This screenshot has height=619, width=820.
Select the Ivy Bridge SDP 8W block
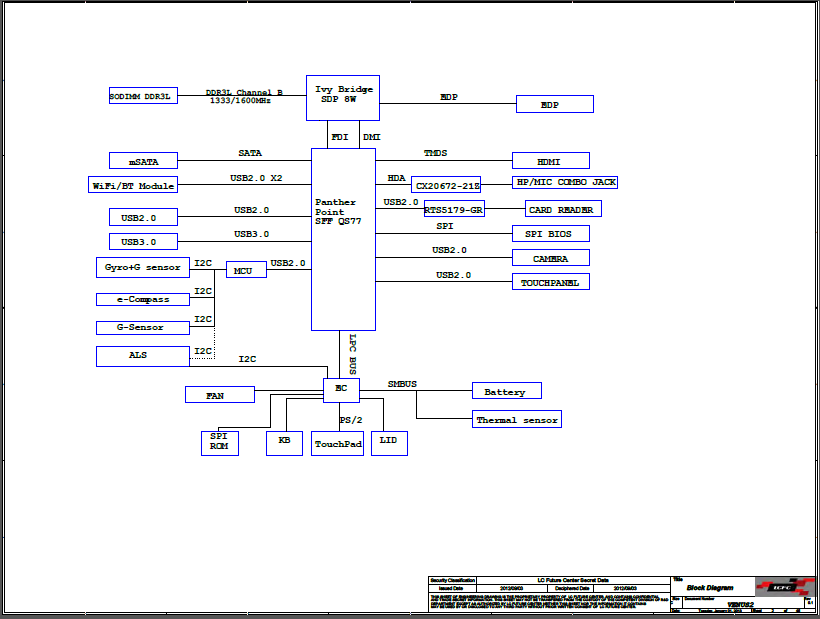click(x=343, y=98)
